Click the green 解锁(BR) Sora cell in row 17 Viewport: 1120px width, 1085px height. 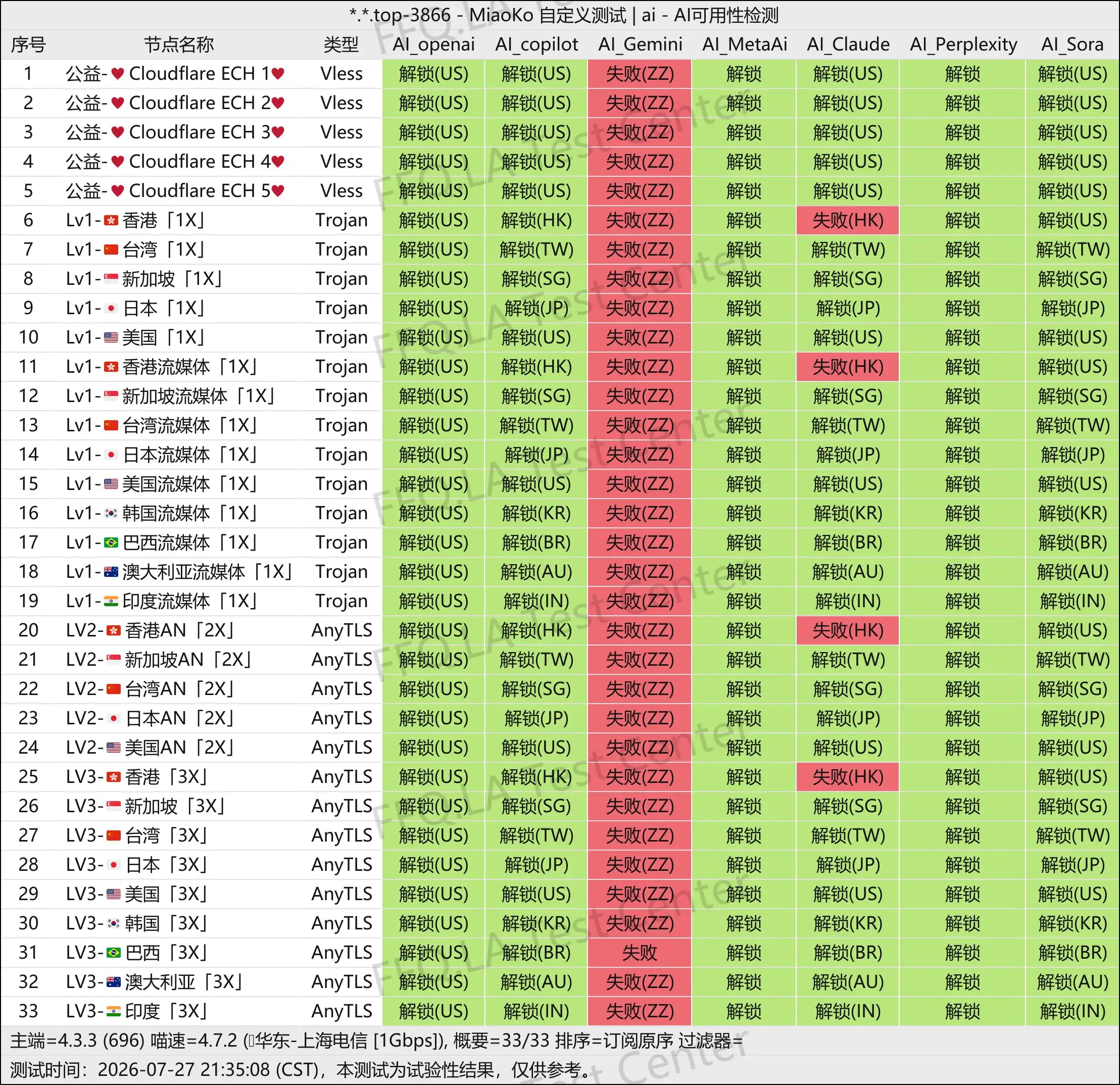1073,543
